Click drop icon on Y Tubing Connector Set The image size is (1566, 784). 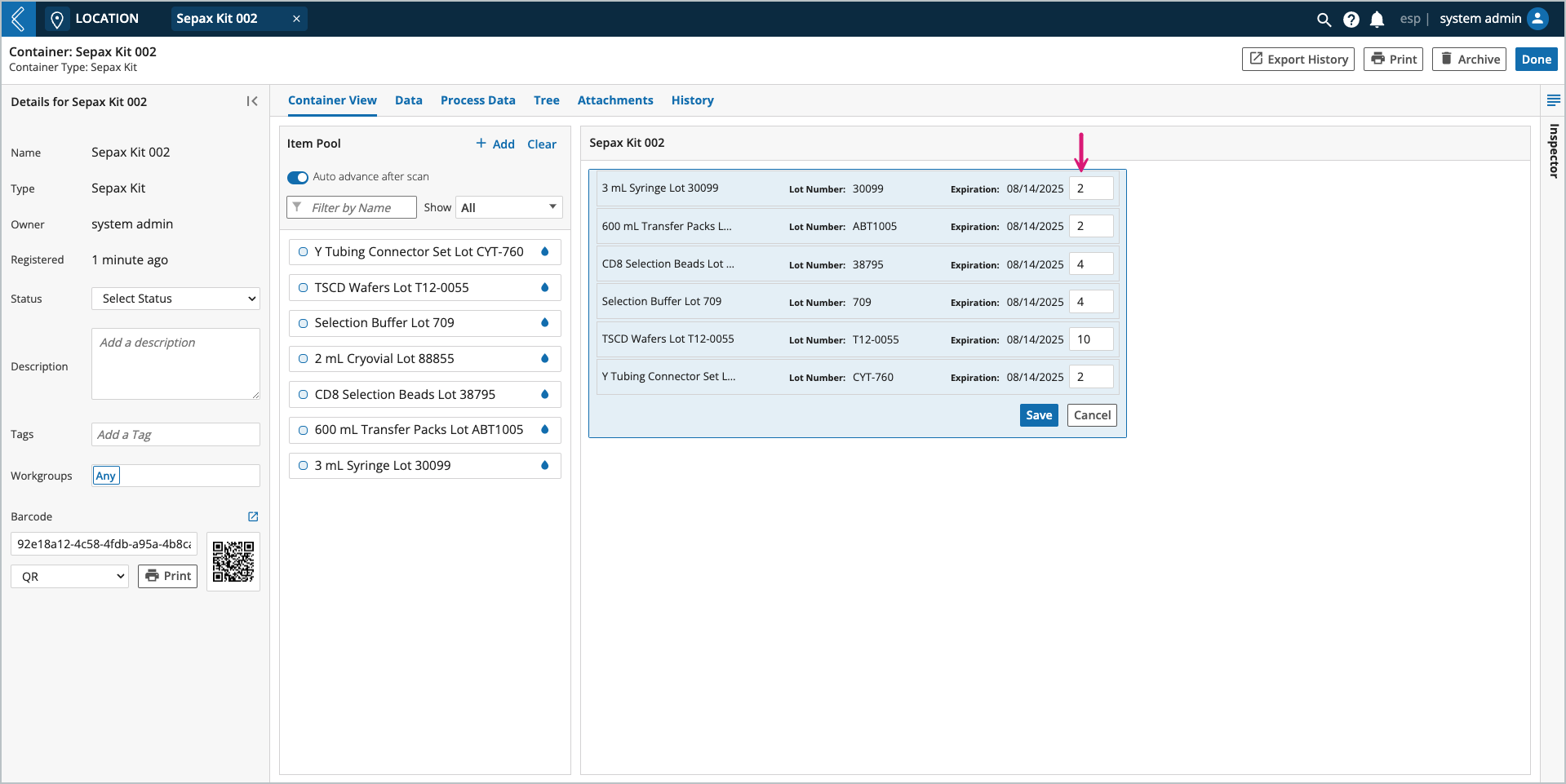544,251
